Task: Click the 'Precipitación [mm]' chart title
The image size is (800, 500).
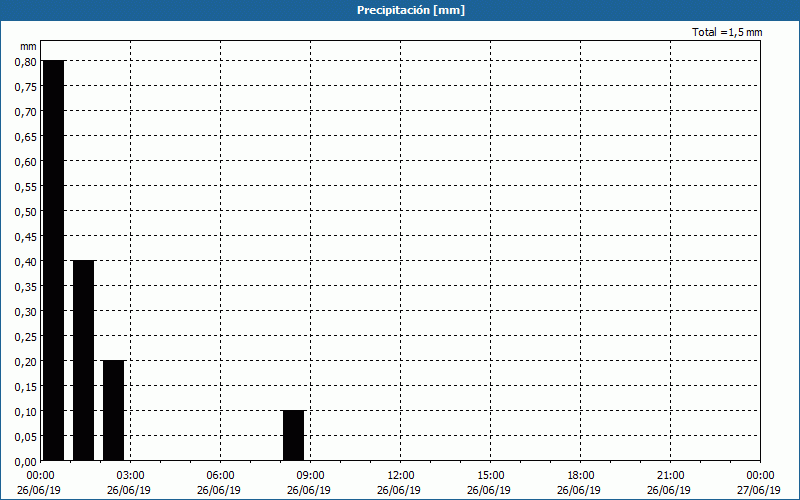Action: [411, 10]
